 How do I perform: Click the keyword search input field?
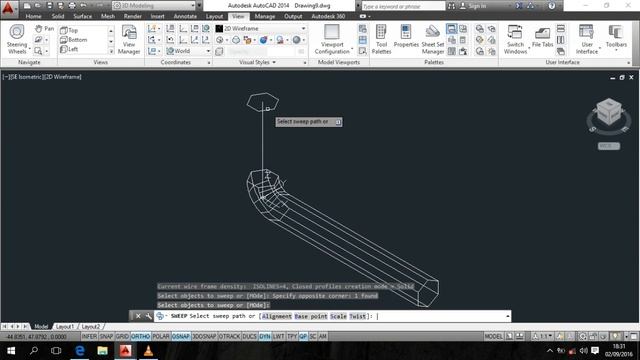[x=402, y=6]
